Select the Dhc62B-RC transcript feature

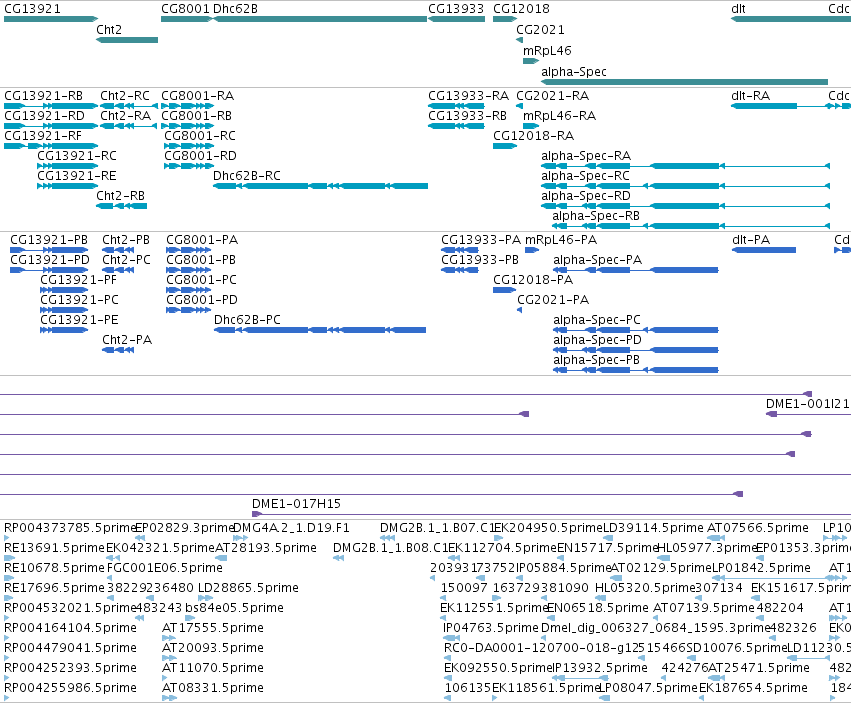[x=320, y=186]
